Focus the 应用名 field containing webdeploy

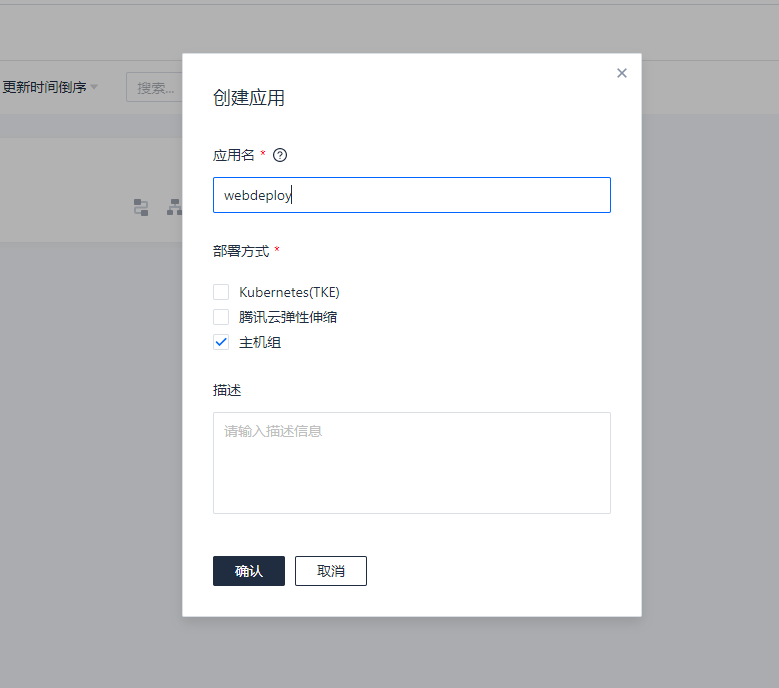click(411, 195)
